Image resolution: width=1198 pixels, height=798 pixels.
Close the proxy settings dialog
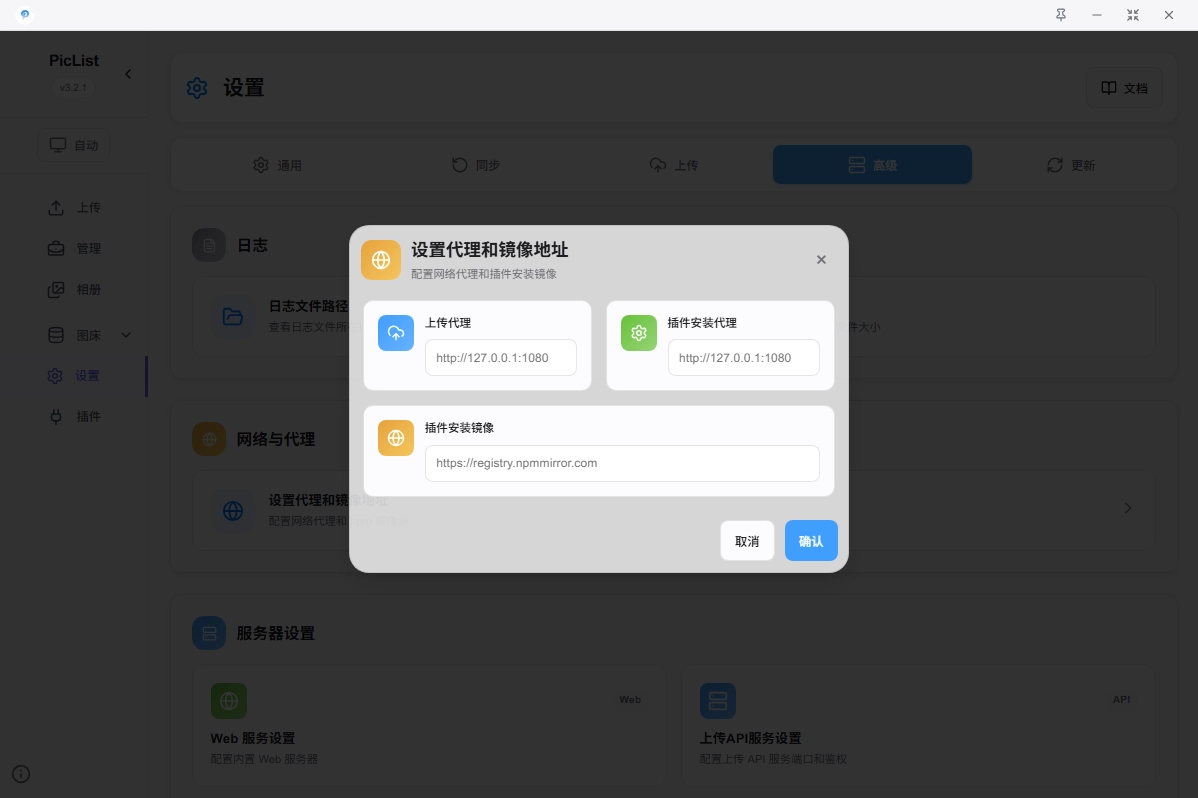(821, 260)
